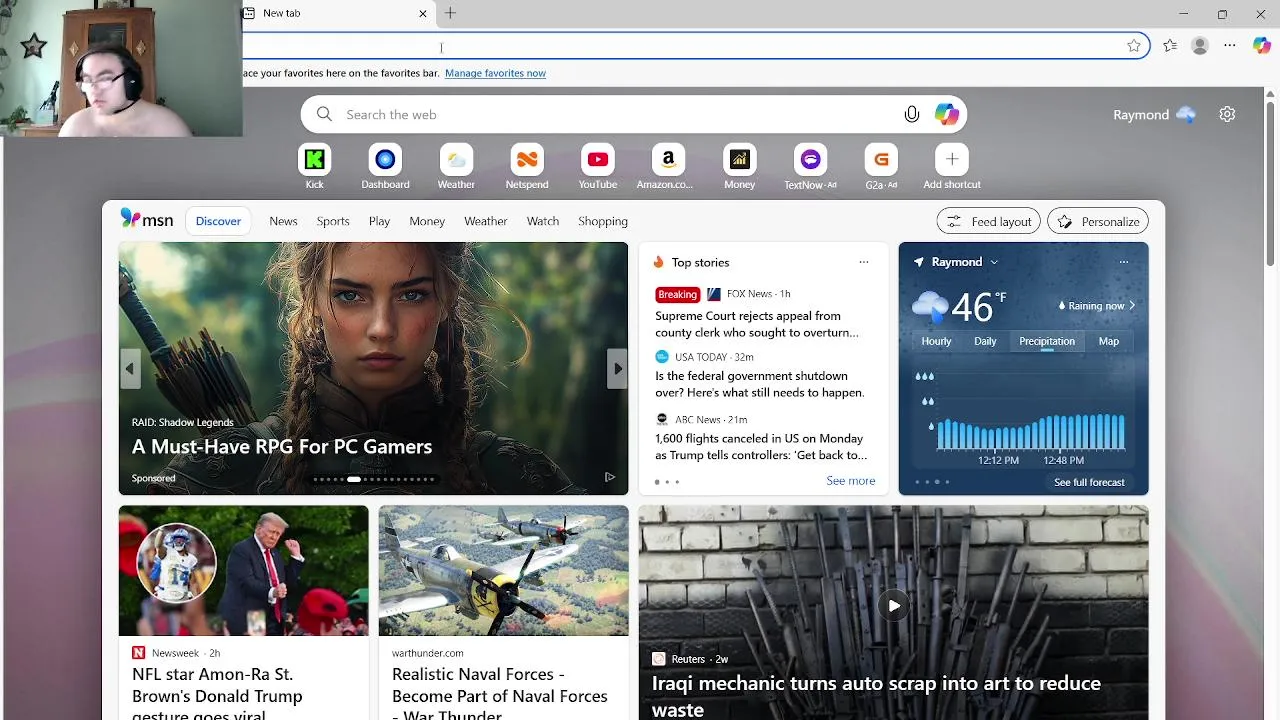Open the Money shortcut tile
This screenshot has width=1280, height=720.
coord(740,160)
